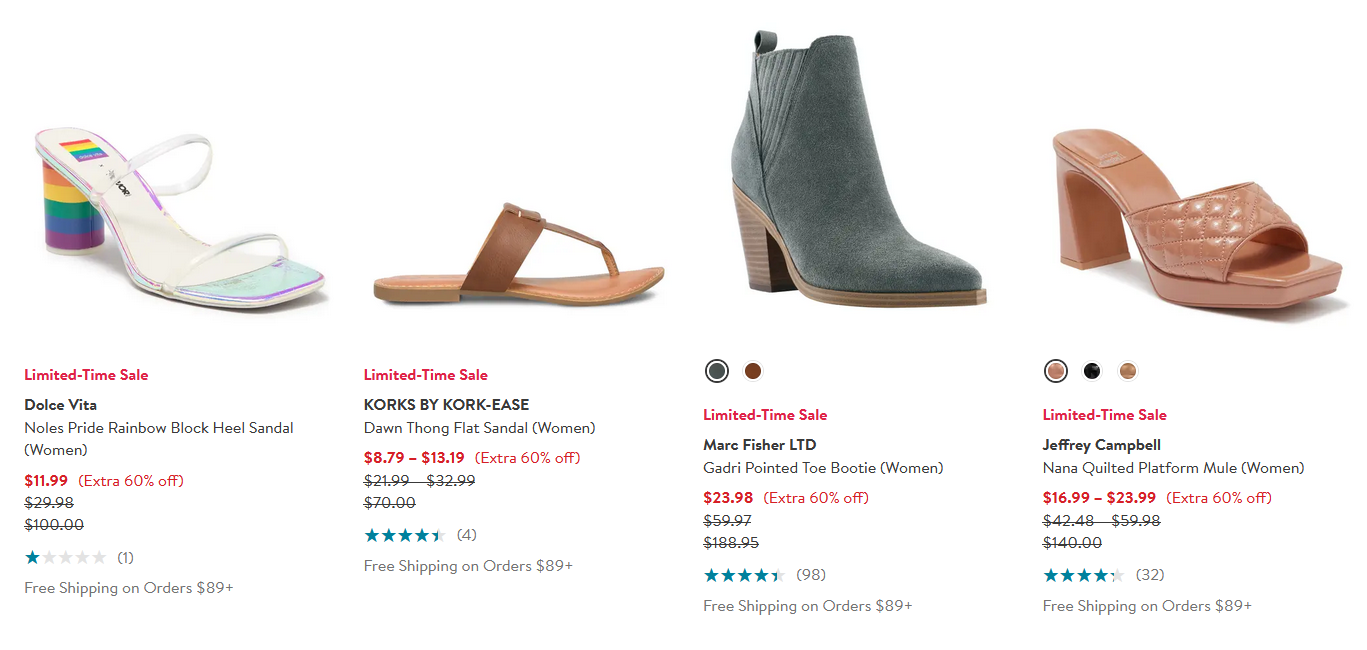The height and width of the screenshot is (650, 1367).
Task: Choose the pink colorway of the Nana Quilted mule
Action: (x=1056, y=370)
